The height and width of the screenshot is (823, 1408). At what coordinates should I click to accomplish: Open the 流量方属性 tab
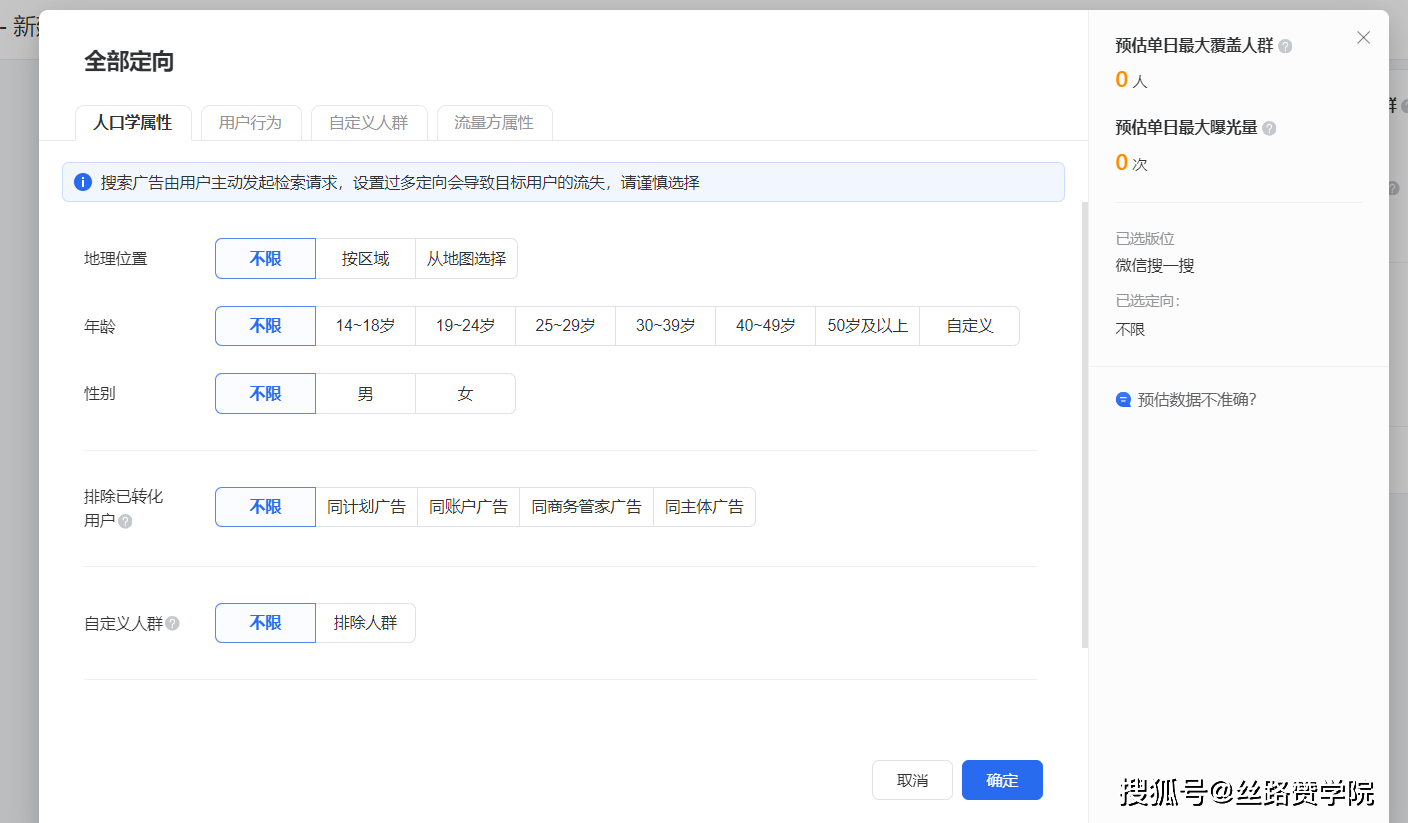494,123
